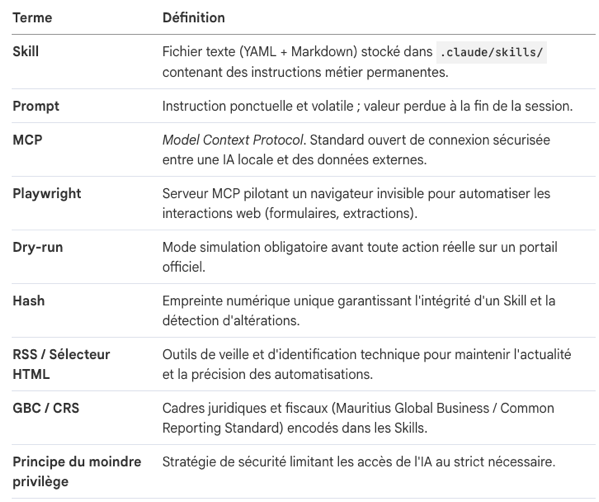
Task: Select the GBC / CRS term cell
Action: coord(46,408)
